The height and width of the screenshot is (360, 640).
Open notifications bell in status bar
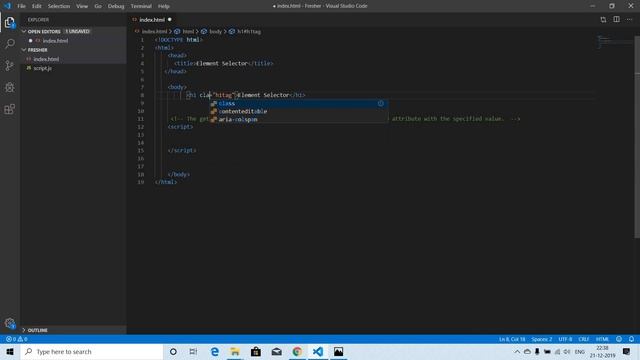[631, 339]
